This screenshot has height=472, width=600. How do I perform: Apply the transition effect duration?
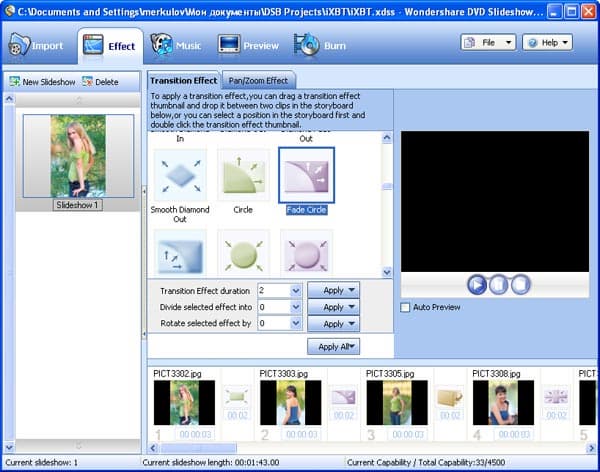[x=333, y=291]
